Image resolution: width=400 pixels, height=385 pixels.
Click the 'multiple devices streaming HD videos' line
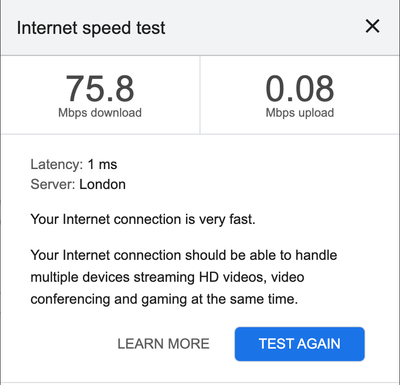[x=167, y=277]
